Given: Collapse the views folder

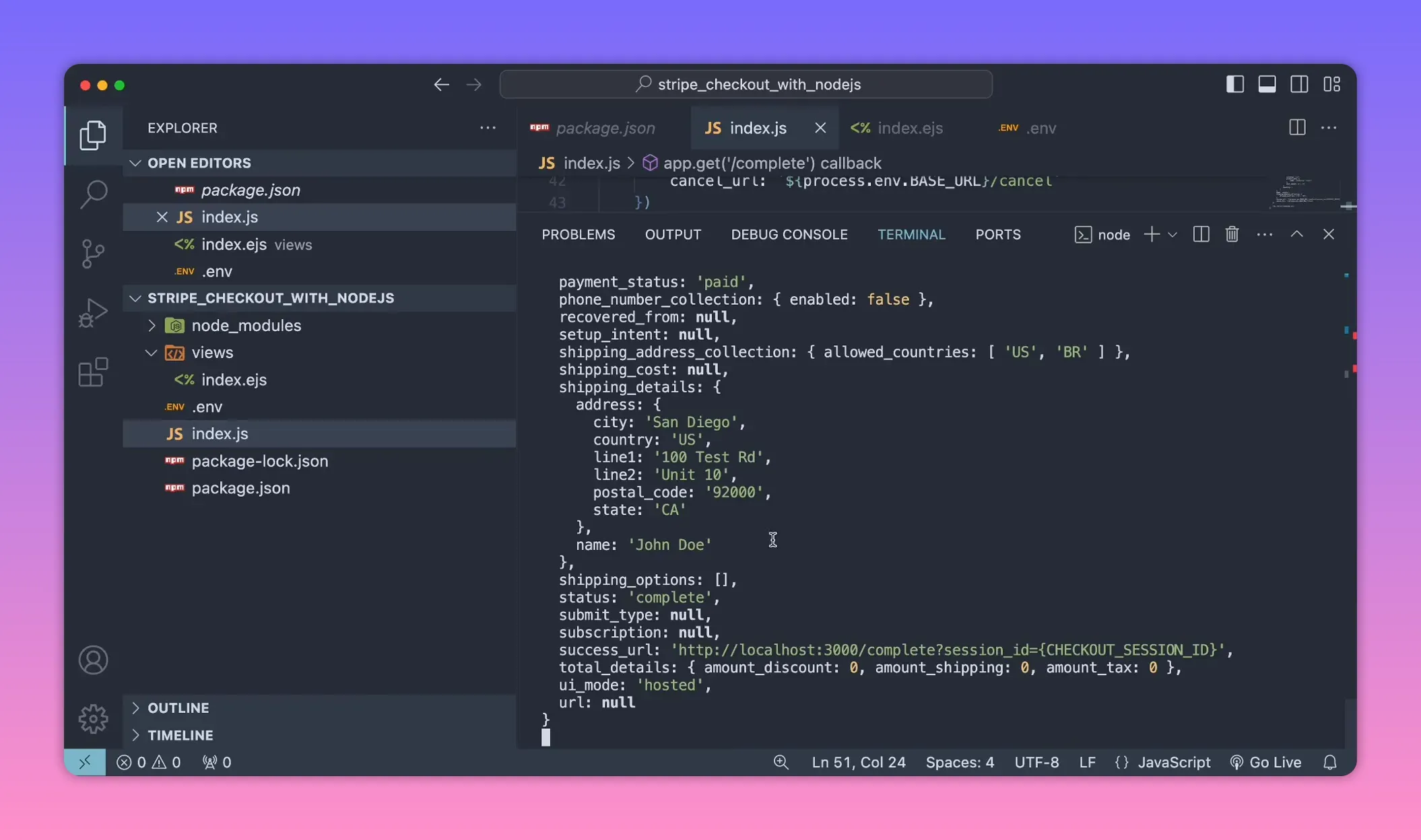Looking at the screenshot, I should [x=150, y=352].
